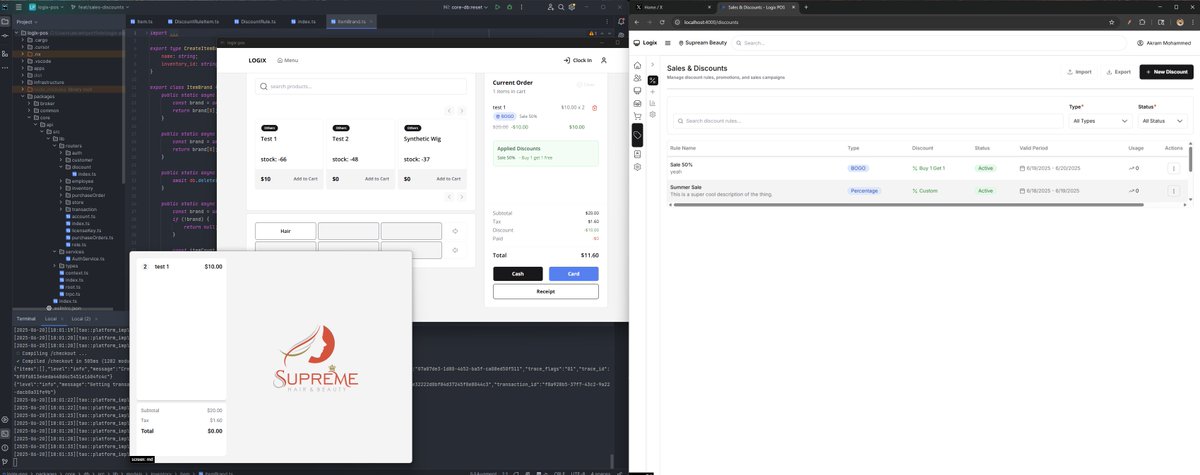
Task: Open the Home icon in Logix sidebar
Action: tap(637, 65)
